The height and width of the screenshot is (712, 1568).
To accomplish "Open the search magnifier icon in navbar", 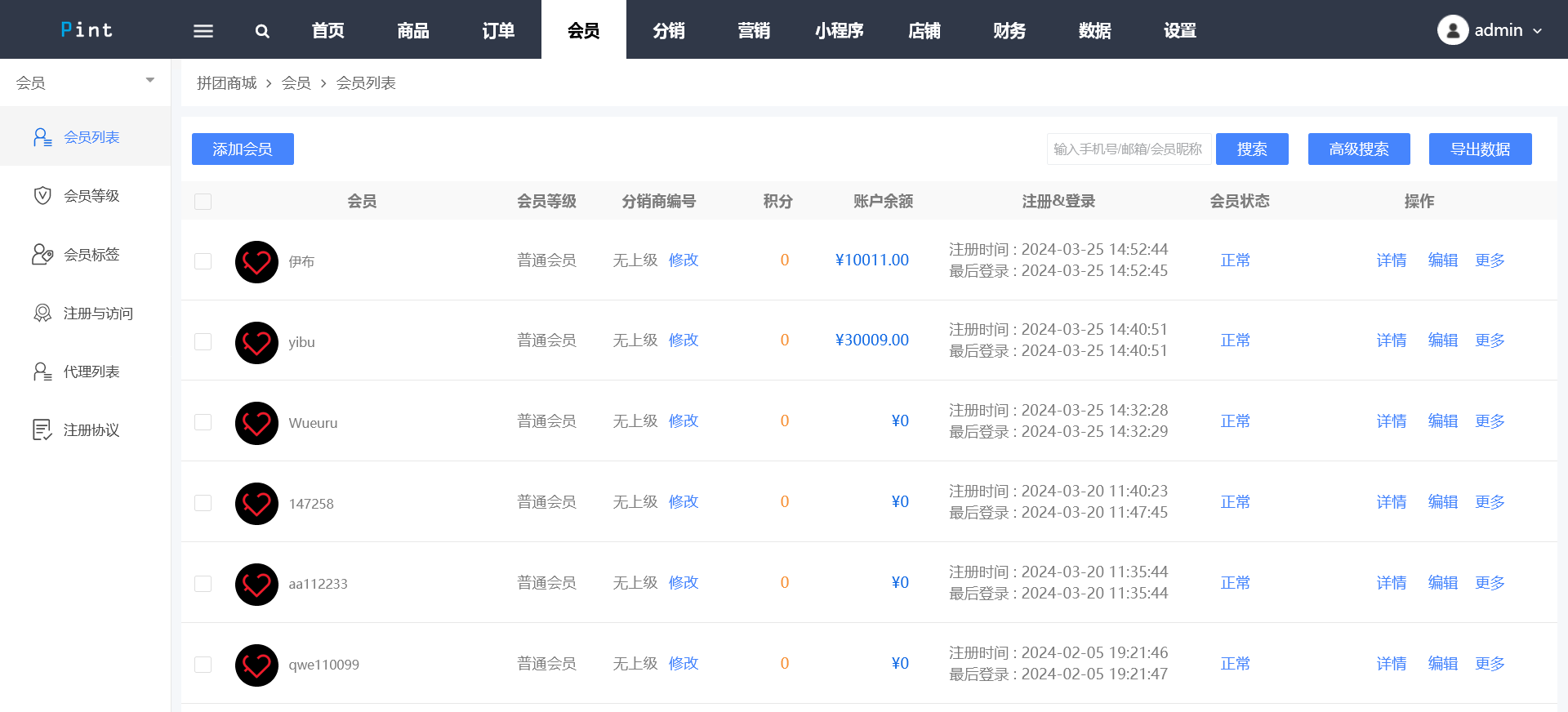I will point(262,31).
